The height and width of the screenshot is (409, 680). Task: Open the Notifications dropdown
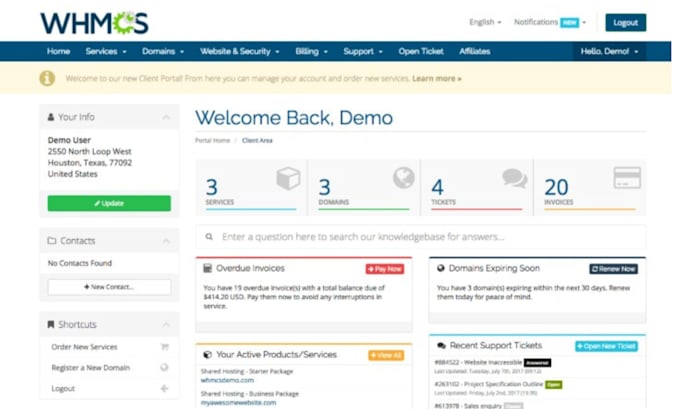[549, 22]
